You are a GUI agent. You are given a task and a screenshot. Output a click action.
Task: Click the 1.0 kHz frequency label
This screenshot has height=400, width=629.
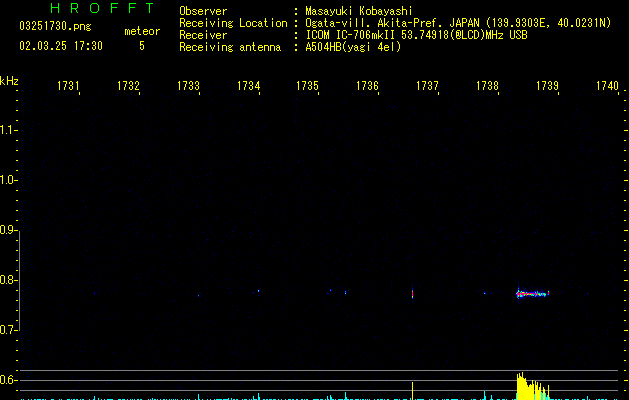(8, 180)
